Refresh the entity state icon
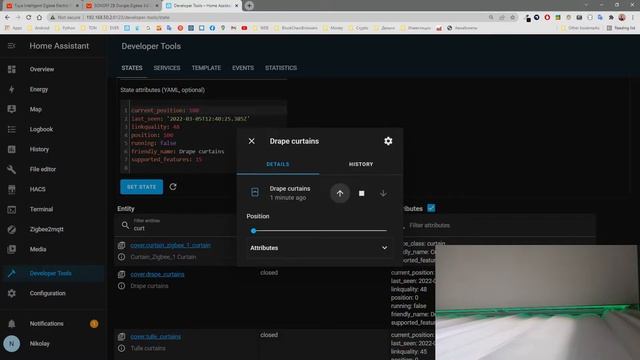The image size is (640, 360). click(x=173, y=187)
